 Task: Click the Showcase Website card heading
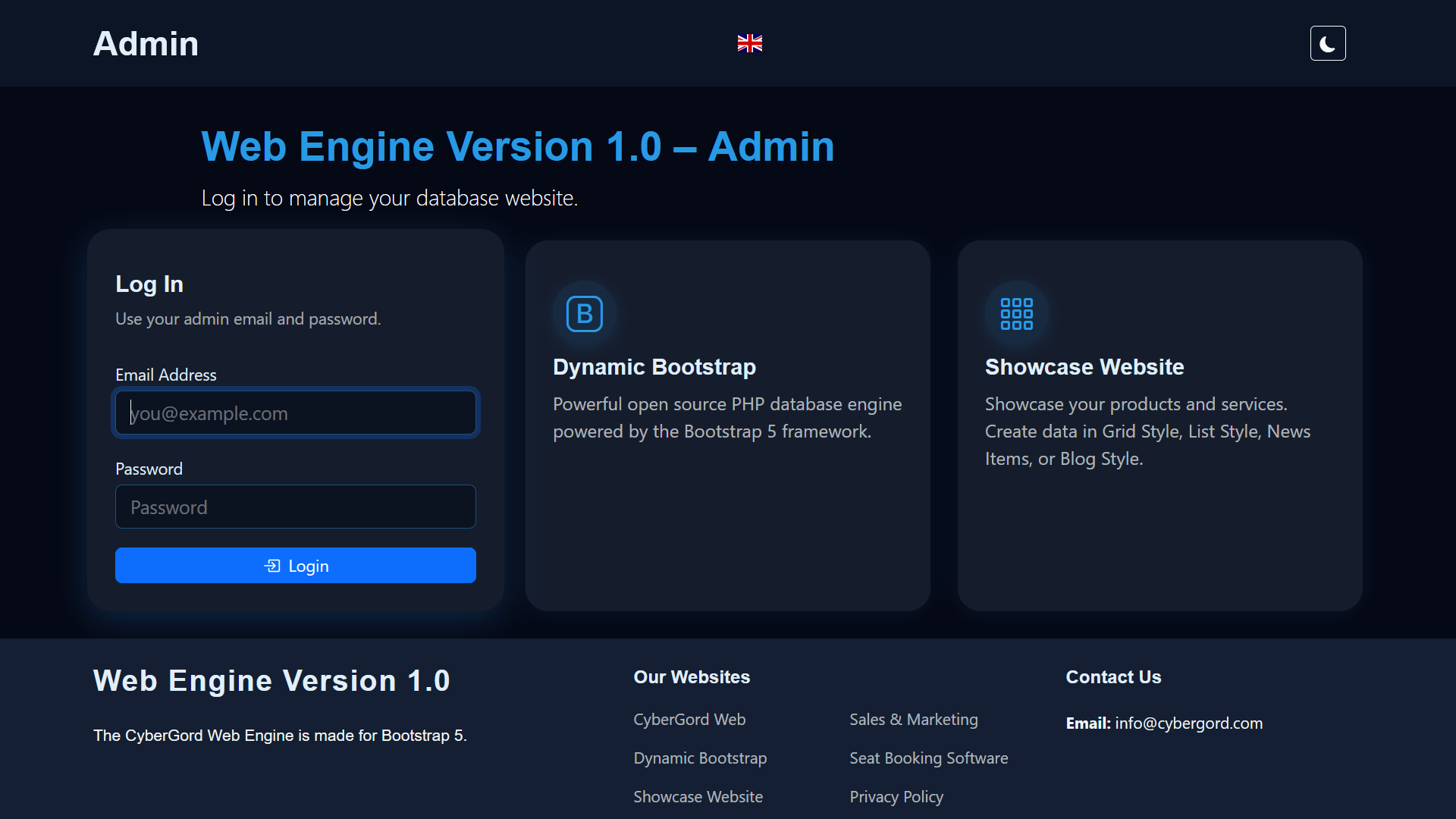[x=1084, y=367]
